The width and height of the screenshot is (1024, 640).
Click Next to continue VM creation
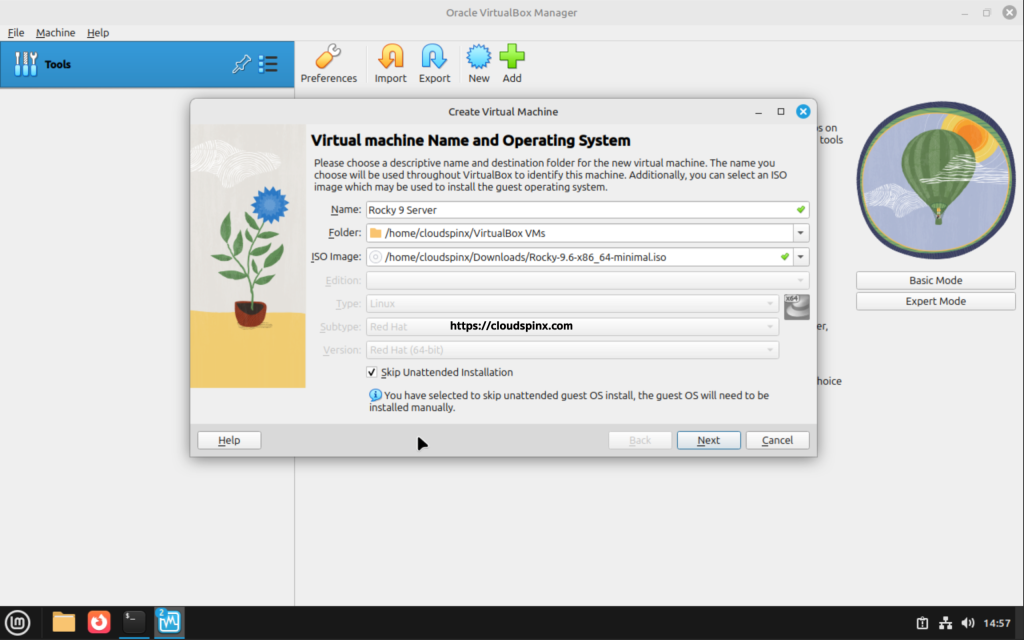coord(708,440)
